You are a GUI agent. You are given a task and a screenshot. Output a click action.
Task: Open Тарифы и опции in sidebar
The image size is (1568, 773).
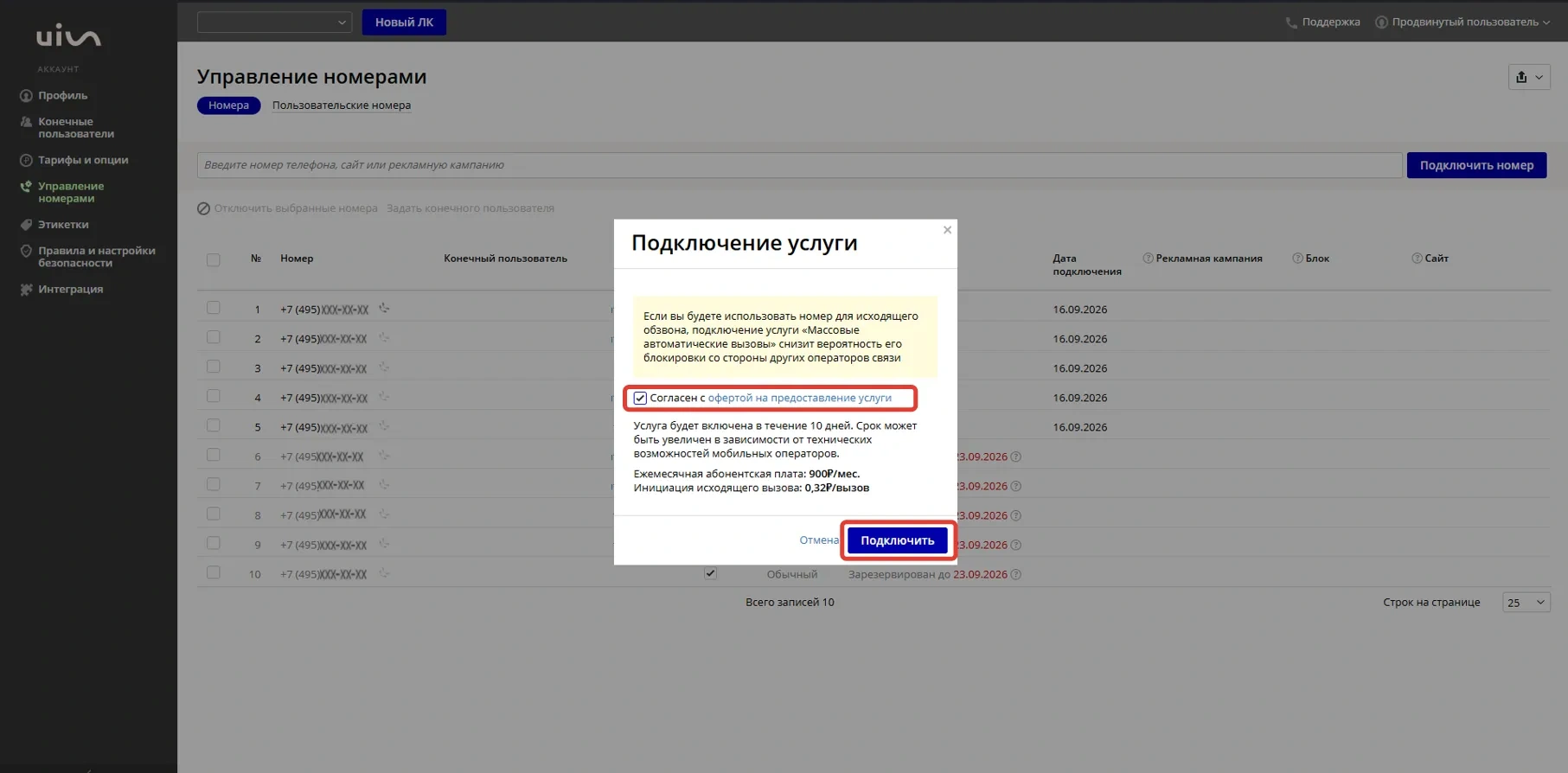tap(83, 160)
